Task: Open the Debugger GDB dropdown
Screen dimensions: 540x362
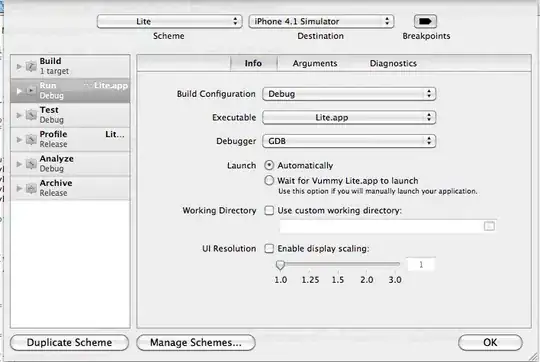Action: tap(349, 141)
